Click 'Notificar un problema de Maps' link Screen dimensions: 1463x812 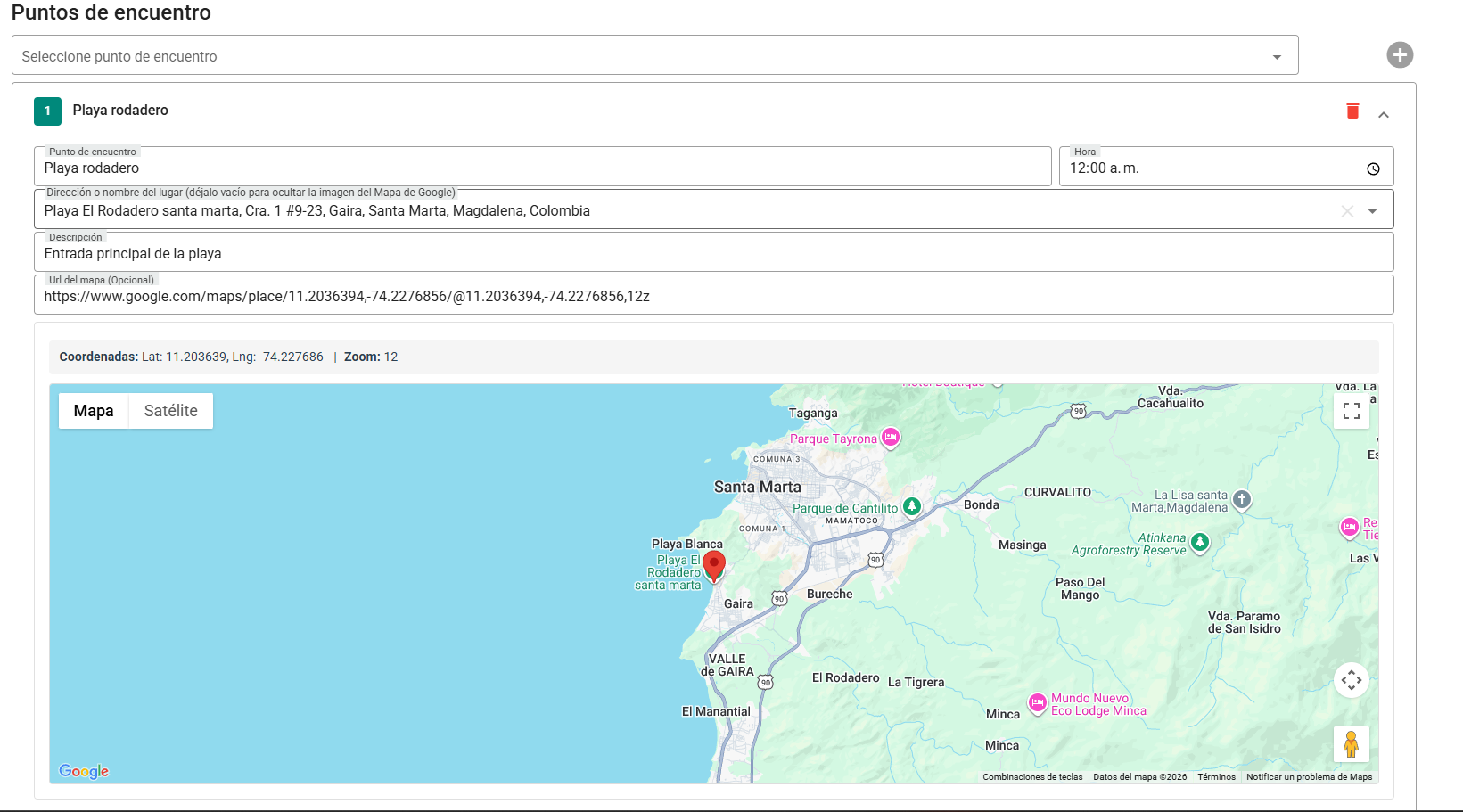click(x=1309, y=777)
